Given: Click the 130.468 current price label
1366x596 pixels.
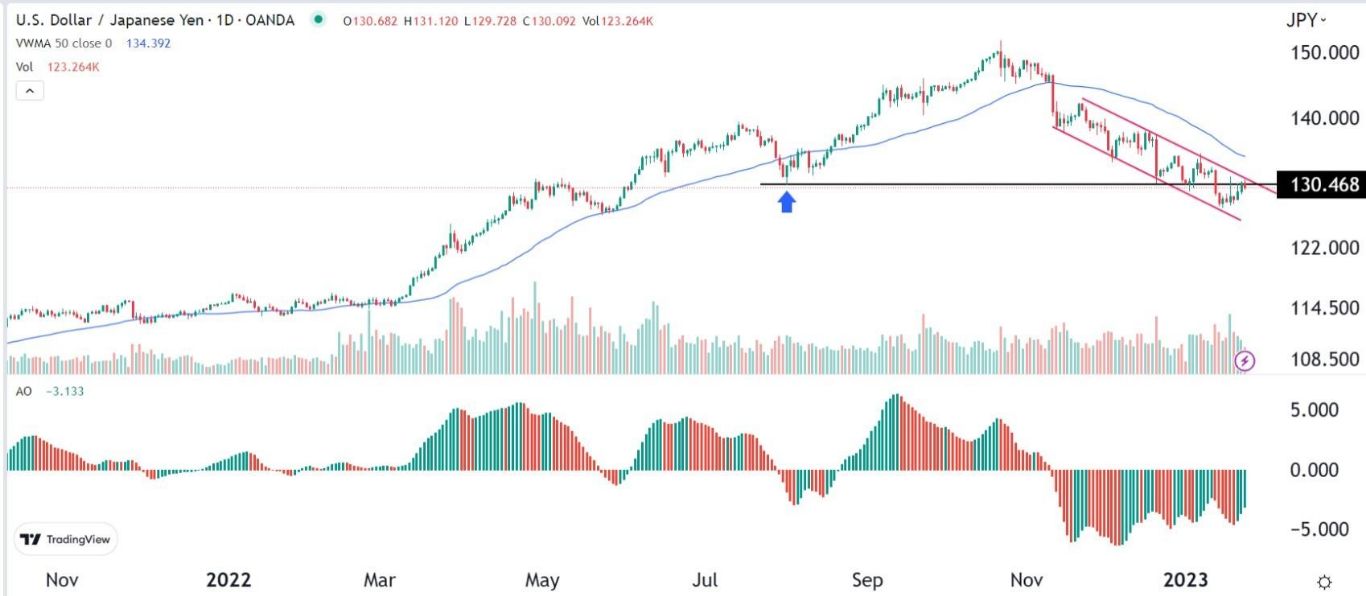Looking at the screenshot, I should (1322, 185).
